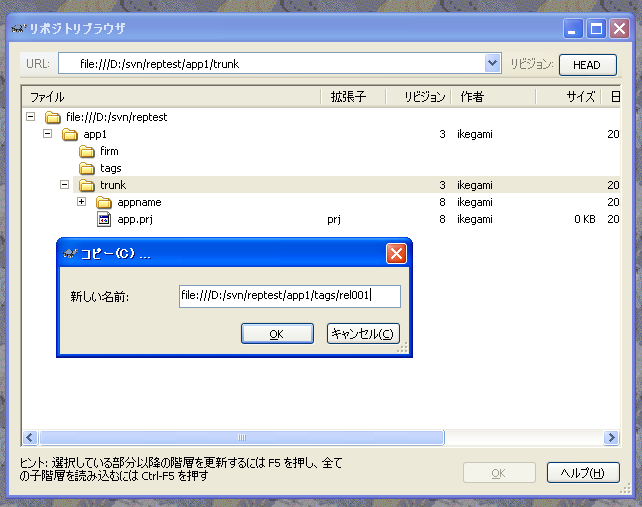The width and height of the screenshot is (642, 507).
Task: Select the 'trunk' tree row text
Action: click(x=113, y=185)
